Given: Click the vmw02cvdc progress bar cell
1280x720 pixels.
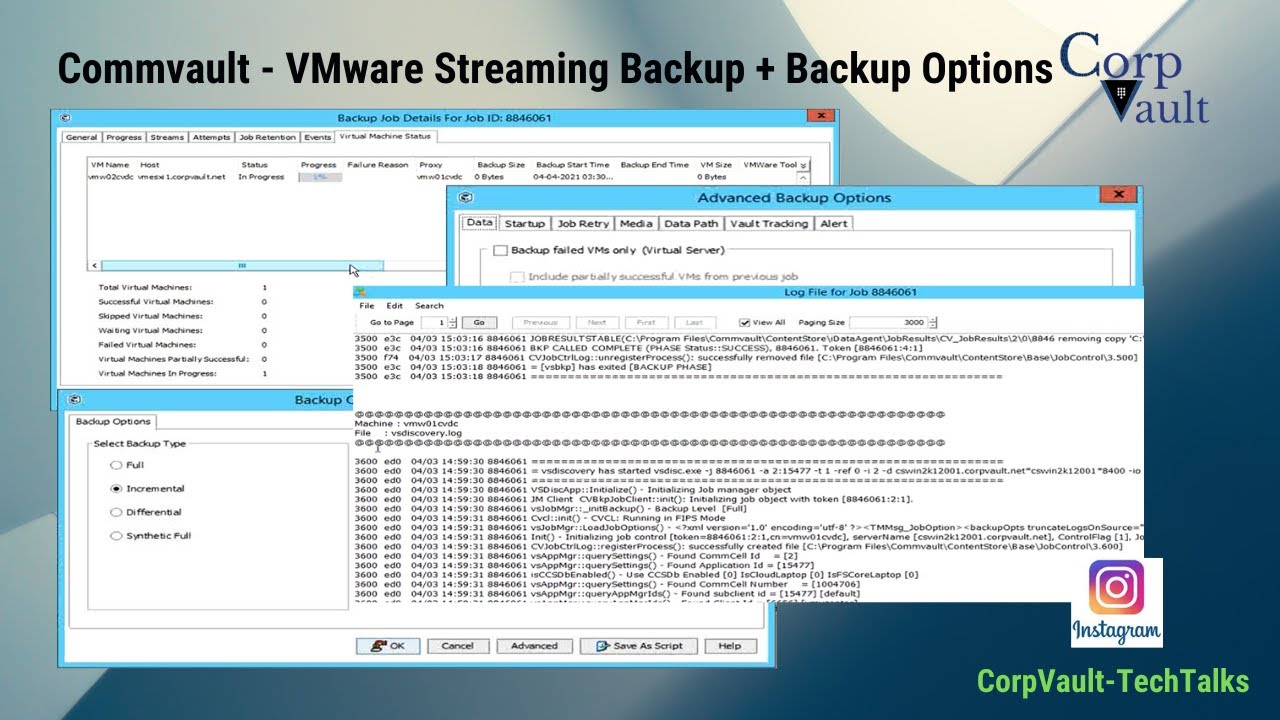Looking at the screenshot, I should pyautogui.click(x=321, y=177).
